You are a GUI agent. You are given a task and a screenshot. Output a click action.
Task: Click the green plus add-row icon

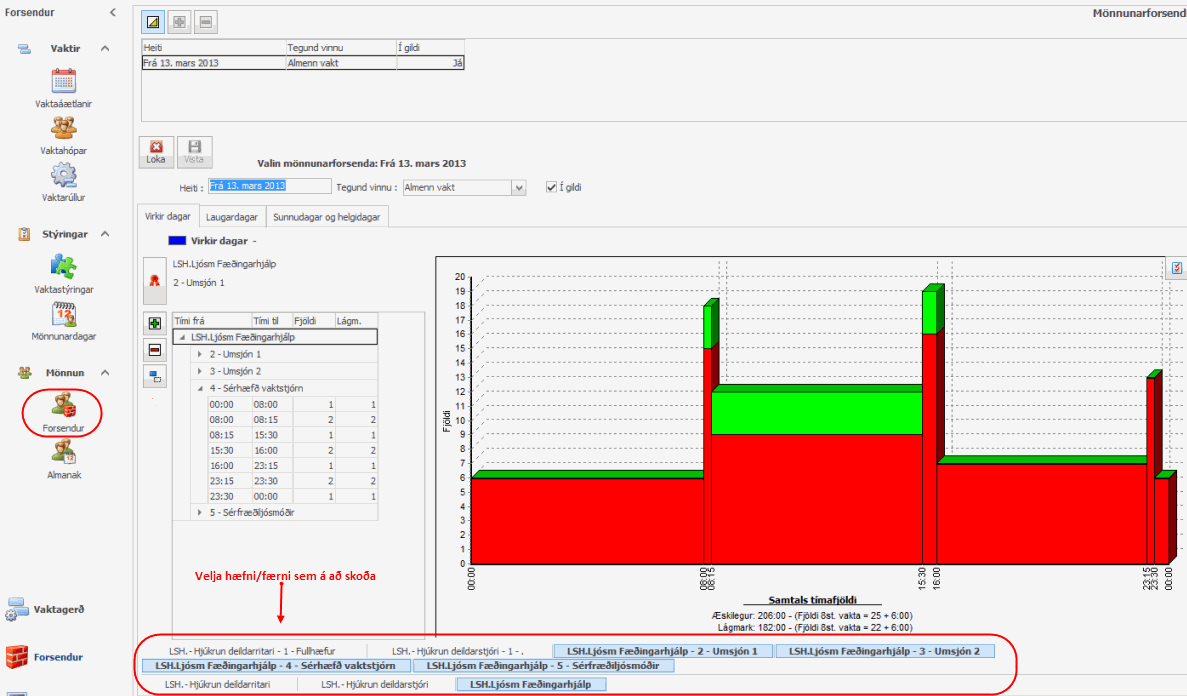pyautogui.click(x=154, y=323)
